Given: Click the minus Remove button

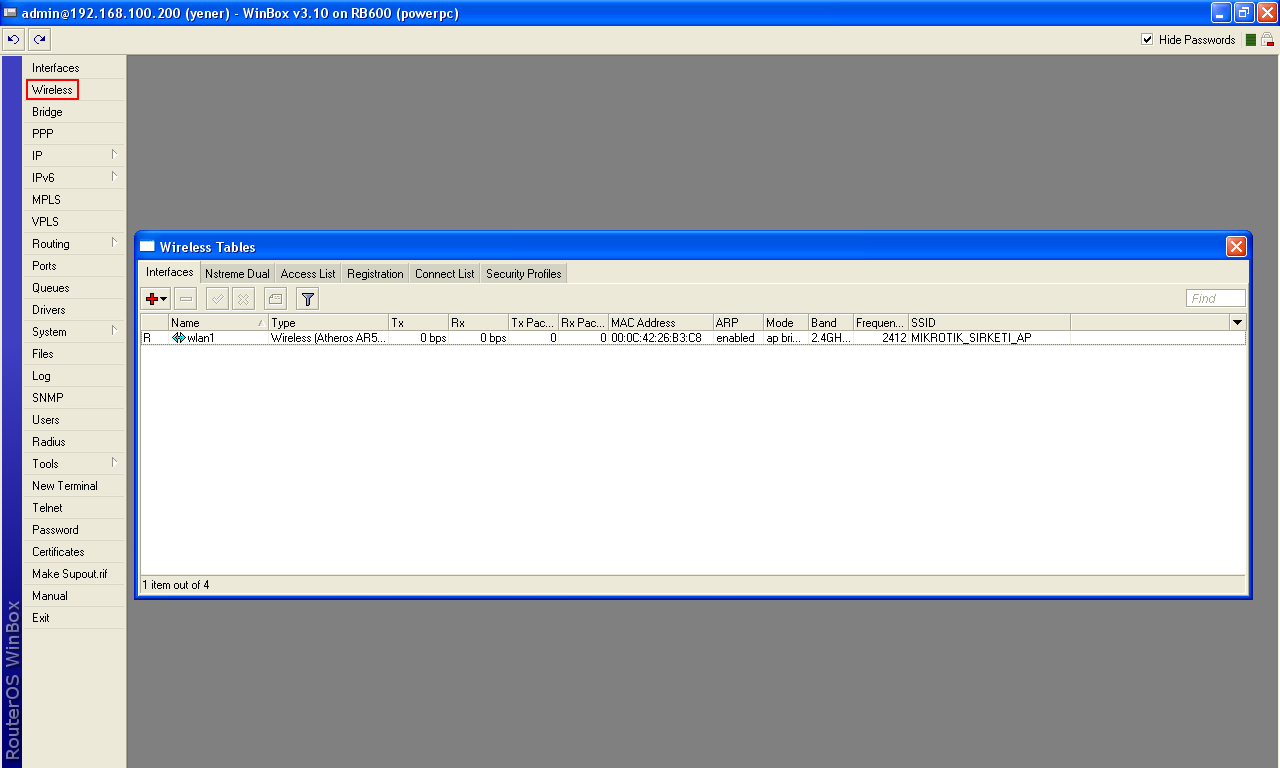Looking at the screenshot, I should tap(186, 298).
